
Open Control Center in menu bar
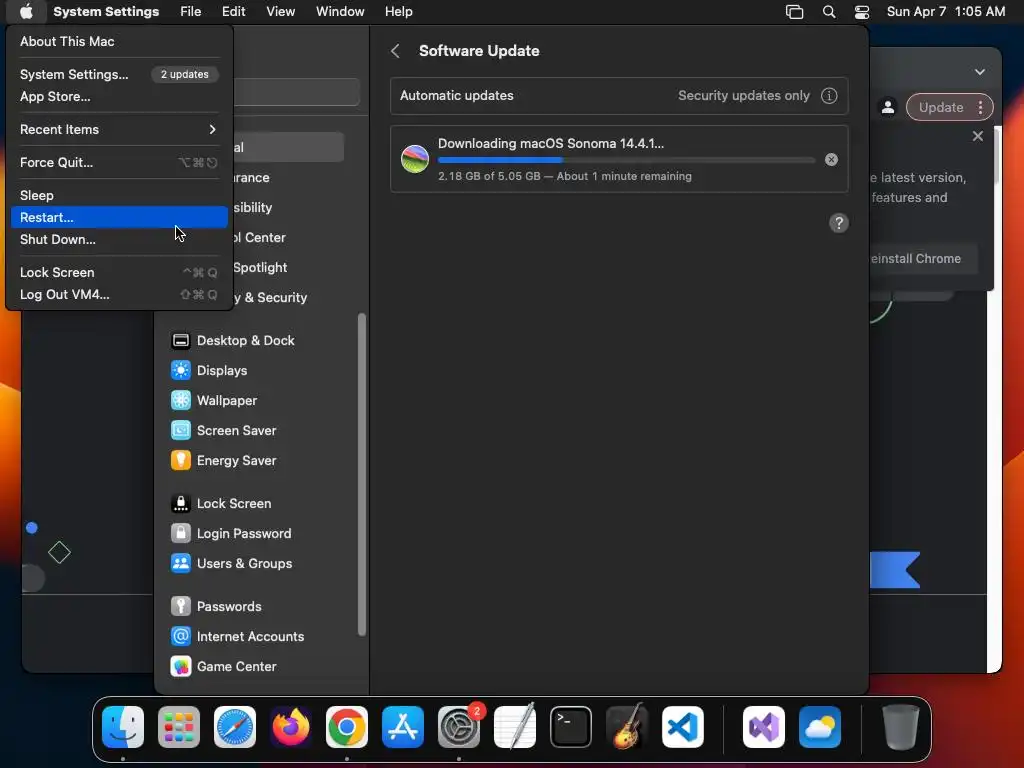(x=862, y=12)
